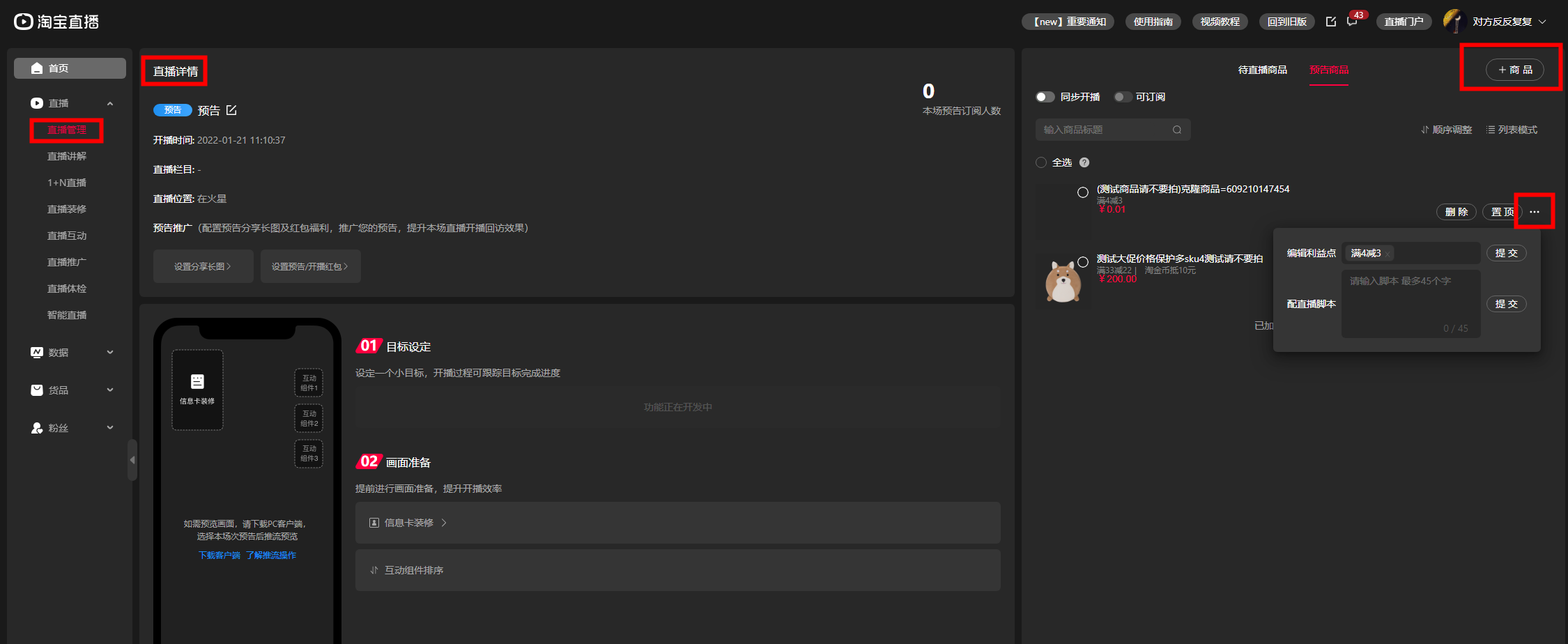Open the three-dot more options menu
The height and width of the screenshot is (644, 1568).
(1535, 212)
